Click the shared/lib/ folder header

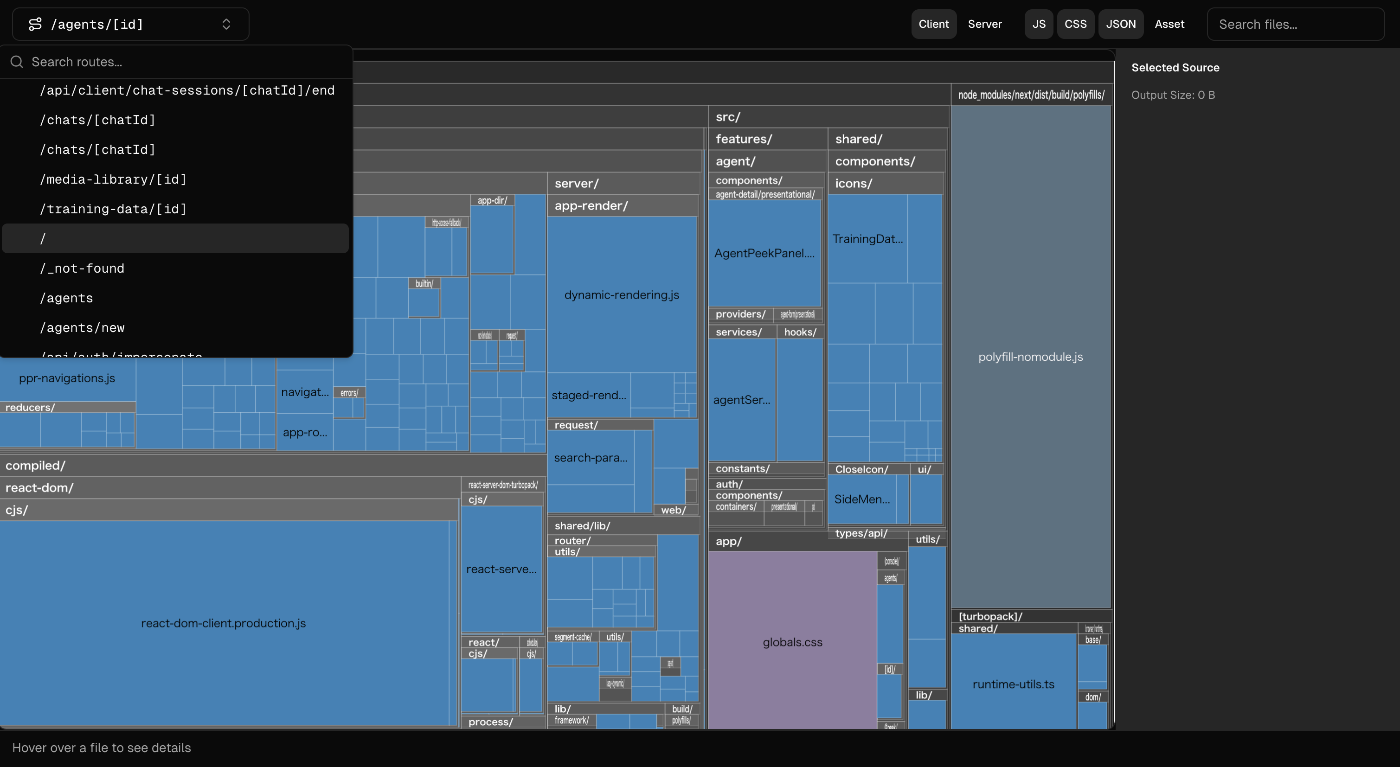622,525
